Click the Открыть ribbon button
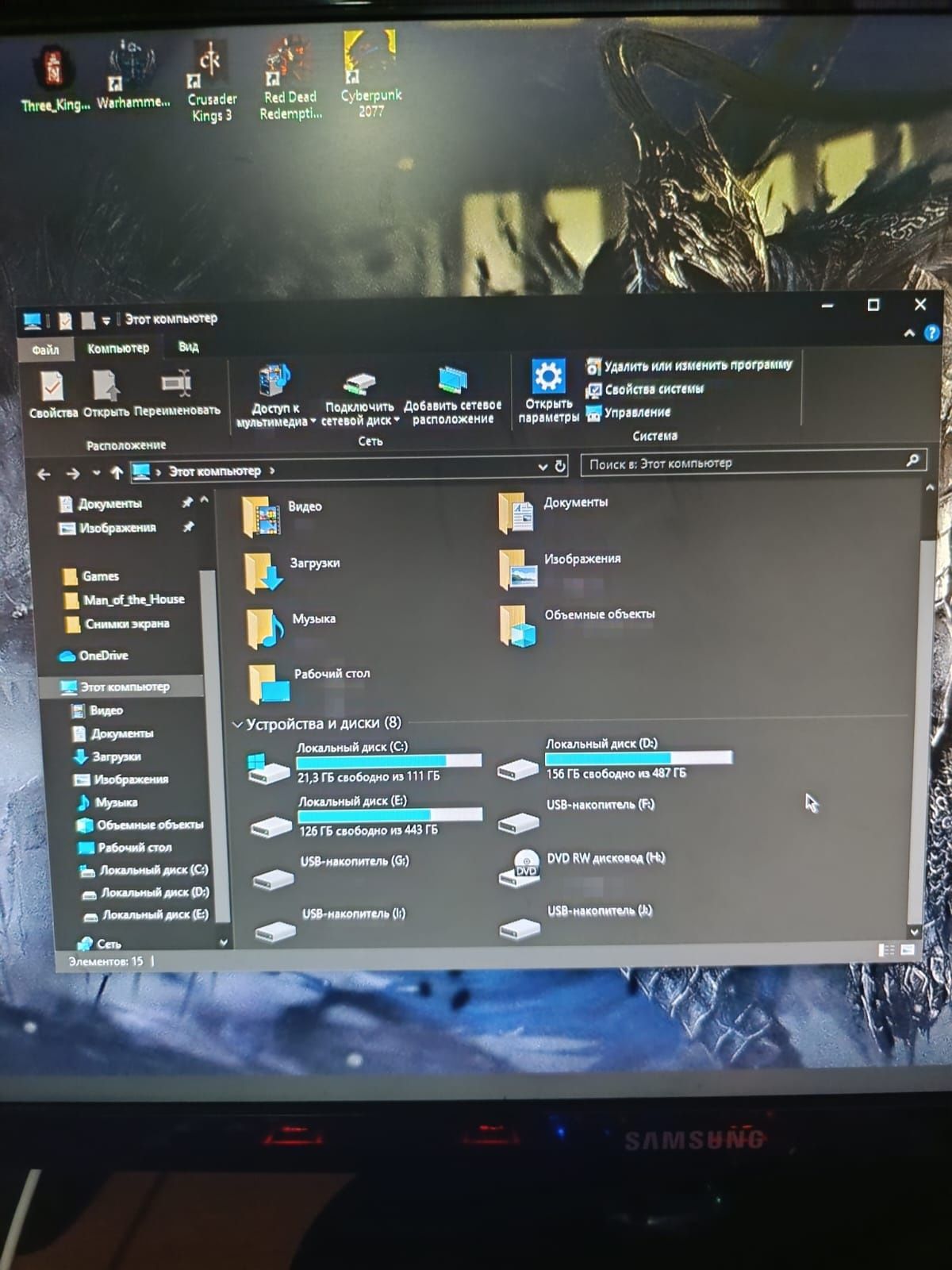The height and width of the screenshot is (1270, 952). (106, 394)
